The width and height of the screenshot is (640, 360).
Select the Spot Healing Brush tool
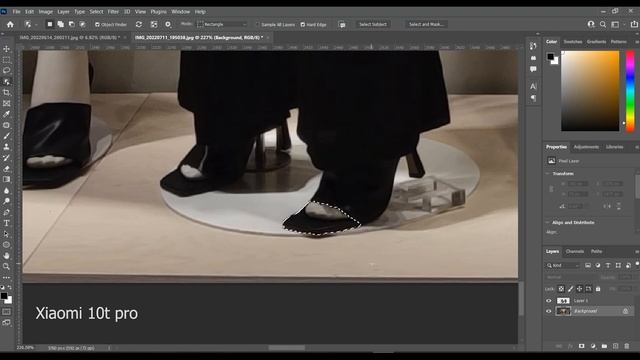click(x=7, y=125)
